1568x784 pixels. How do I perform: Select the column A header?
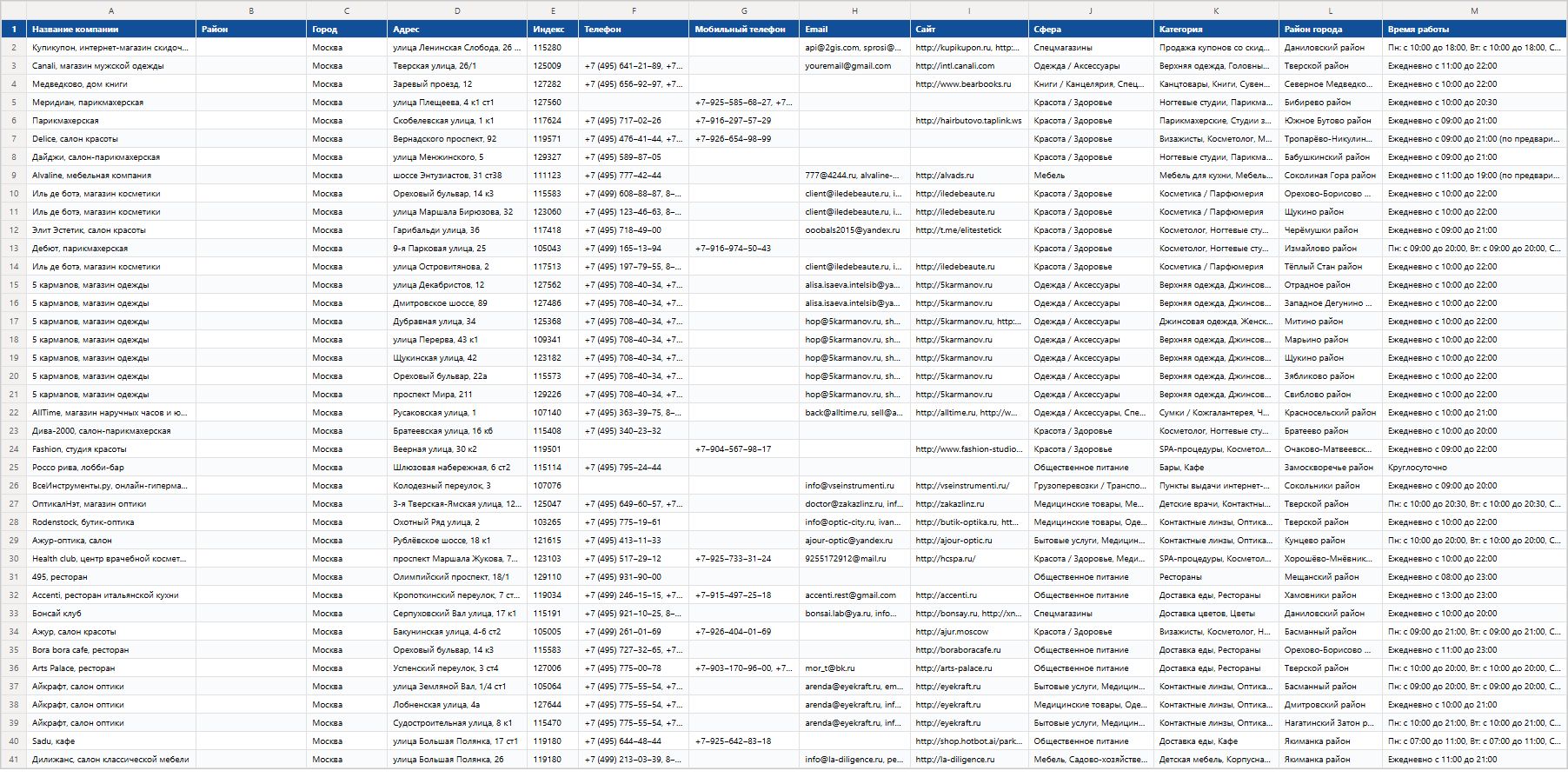[111, 10]
